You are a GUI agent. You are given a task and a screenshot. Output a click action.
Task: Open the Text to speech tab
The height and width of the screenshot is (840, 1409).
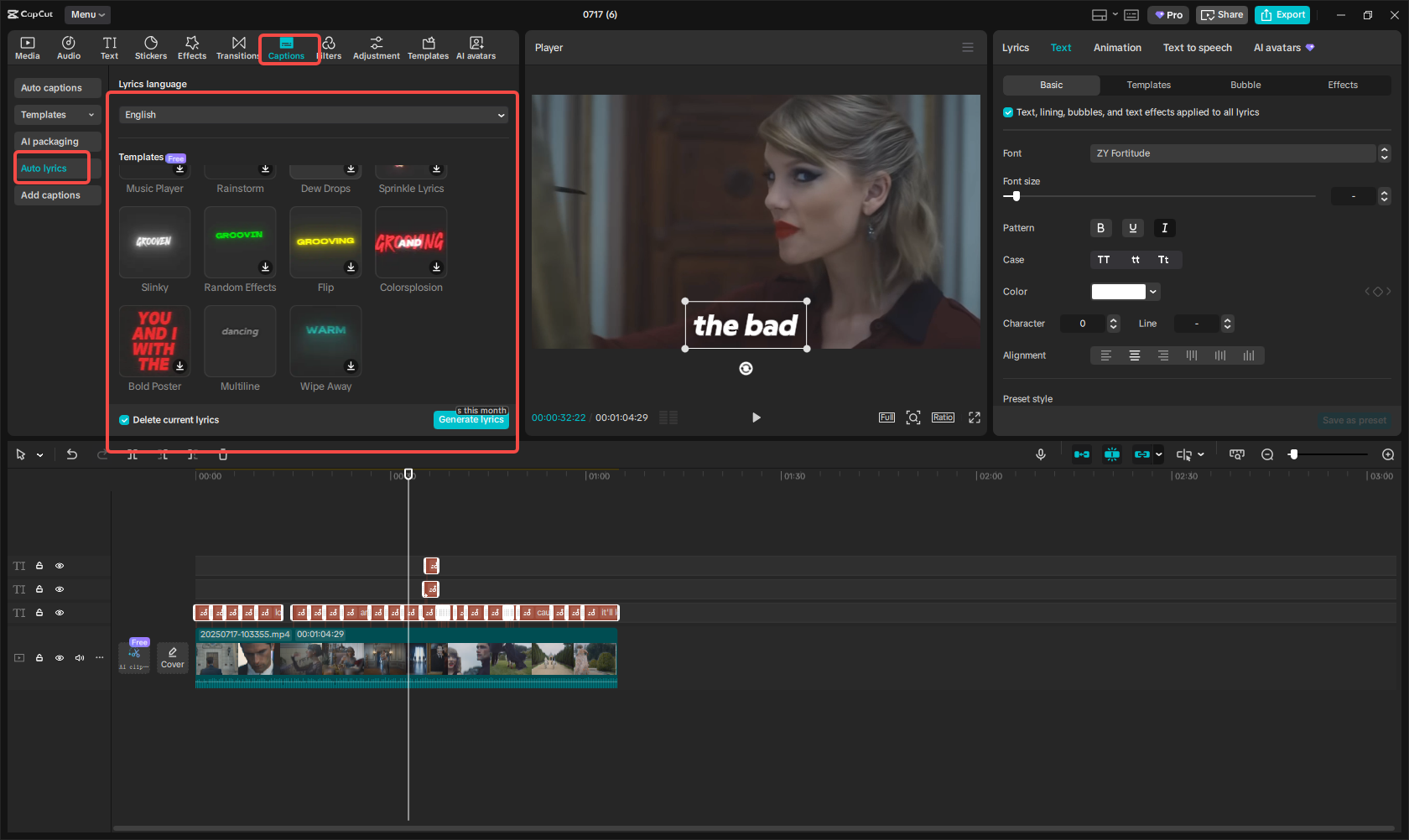point(1197,48)
